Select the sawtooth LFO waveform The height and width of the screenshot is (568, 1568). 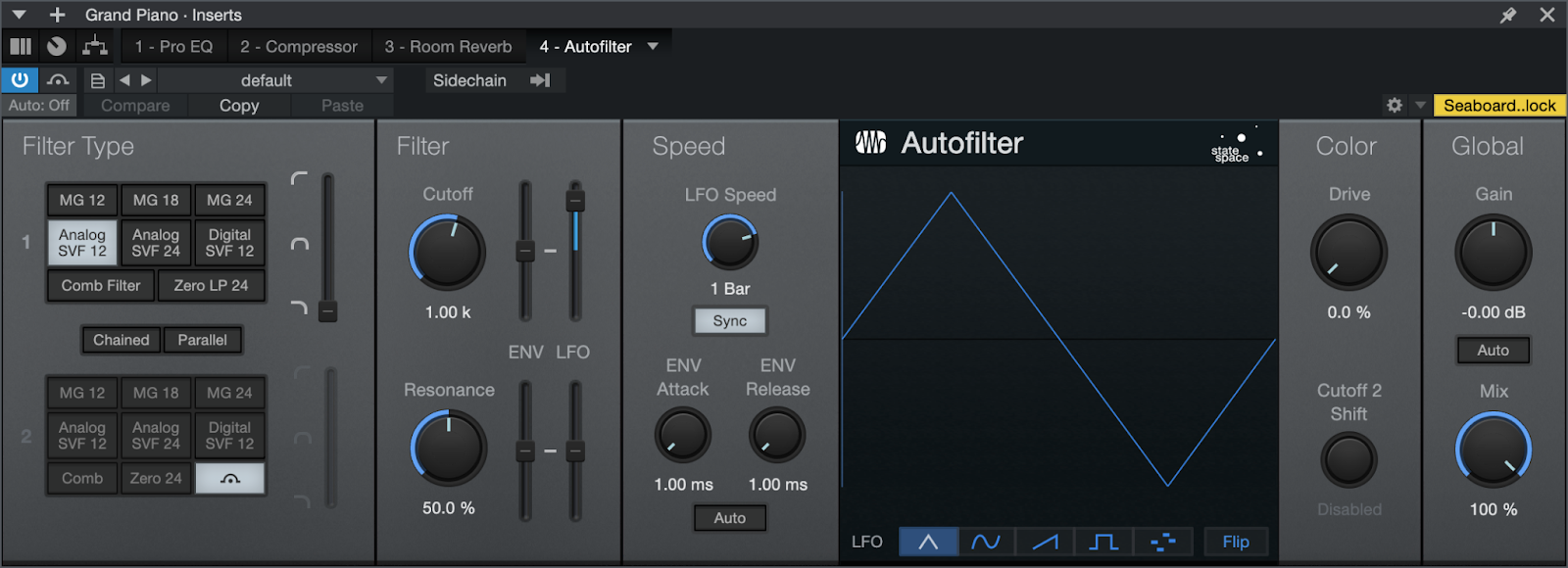click(1045, 542)
